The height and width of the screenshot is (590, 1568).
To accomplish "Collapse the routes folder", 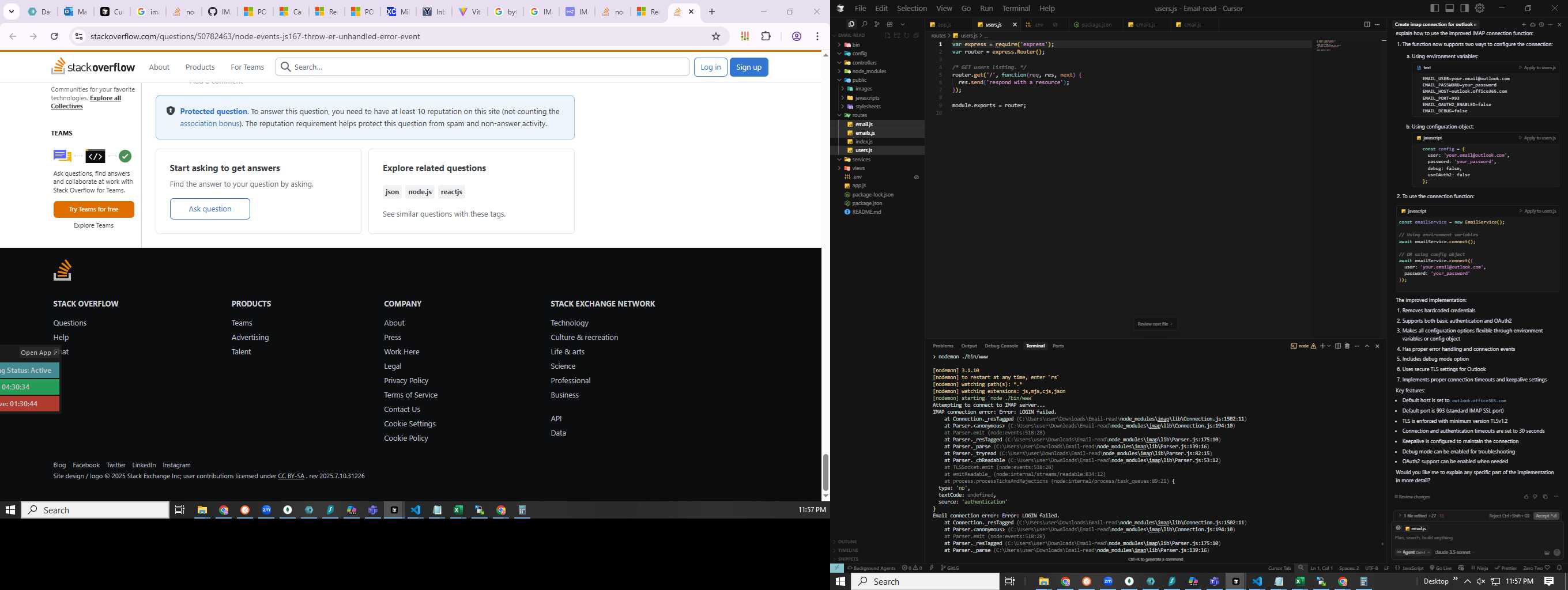I will coord(879,115).
